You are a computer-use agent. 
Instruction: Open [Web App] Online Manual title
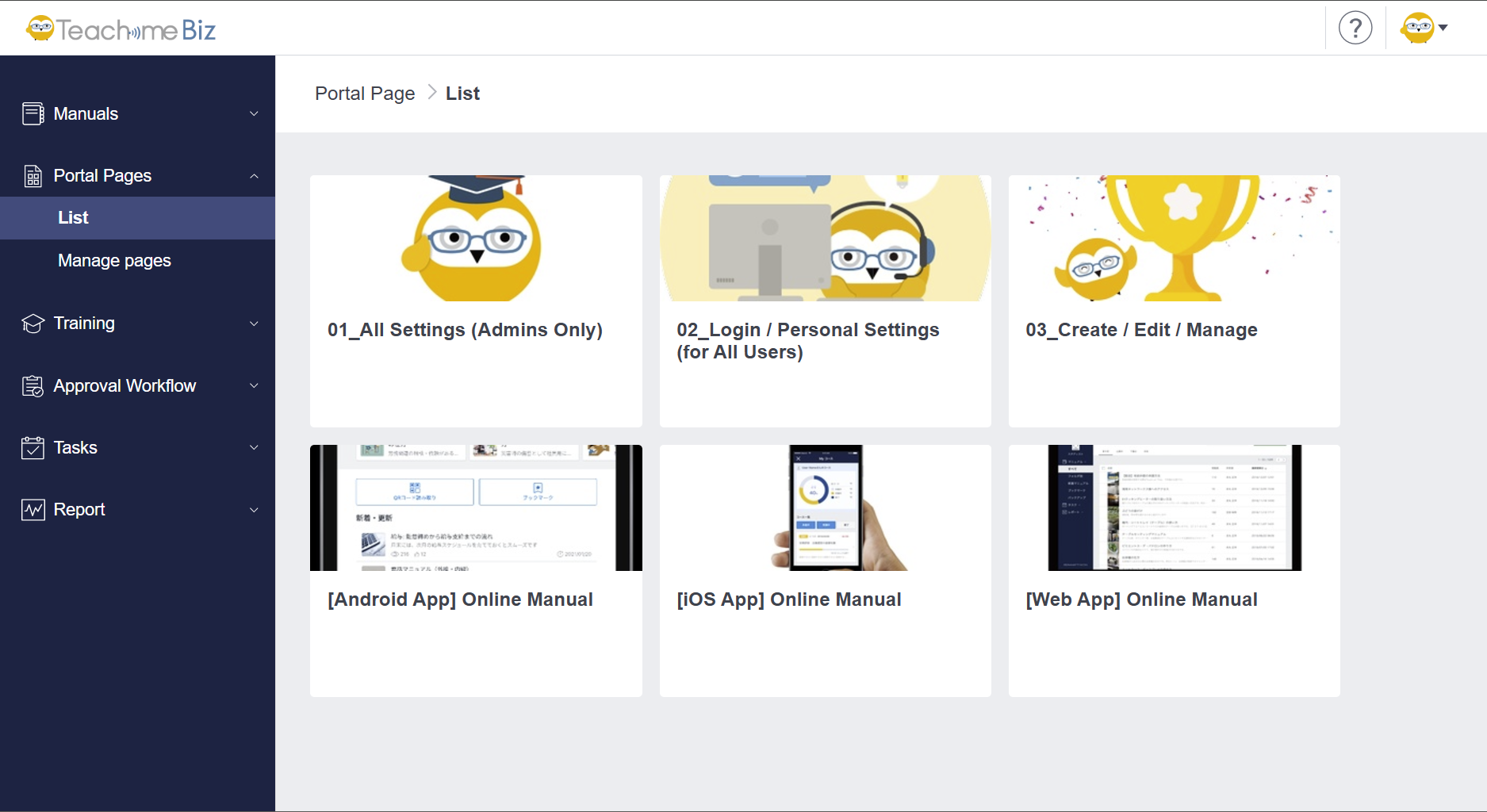pyautogui.click(x=1140, y=599)
